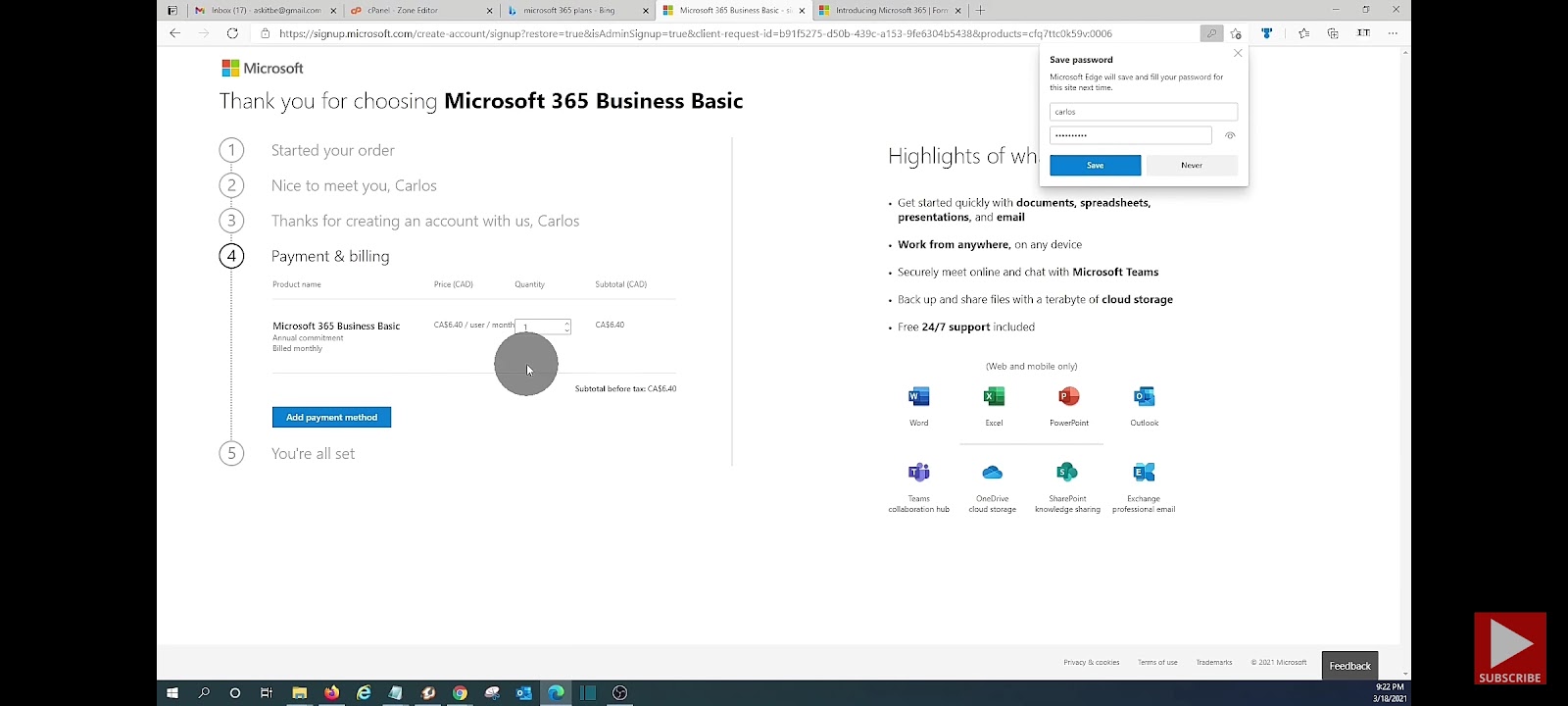Click the SharePoint knowledge sharing icon
The height and width of the screenshot is (706, 1568).
coord(1067,472)
